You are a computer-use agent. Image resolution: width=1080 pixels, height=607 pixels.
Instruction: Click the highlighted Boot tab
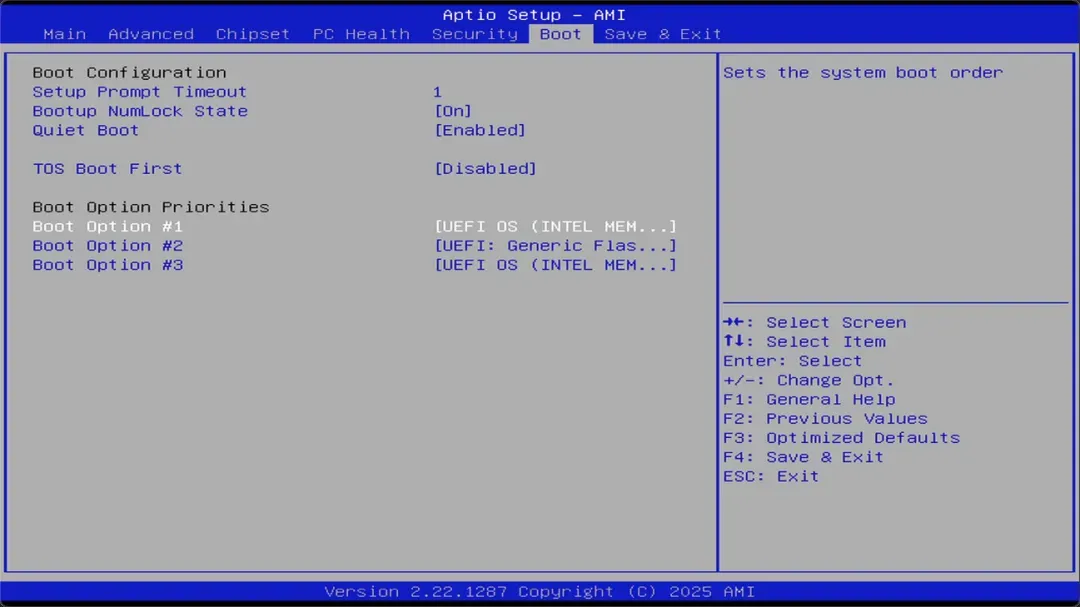pos(560,34)
